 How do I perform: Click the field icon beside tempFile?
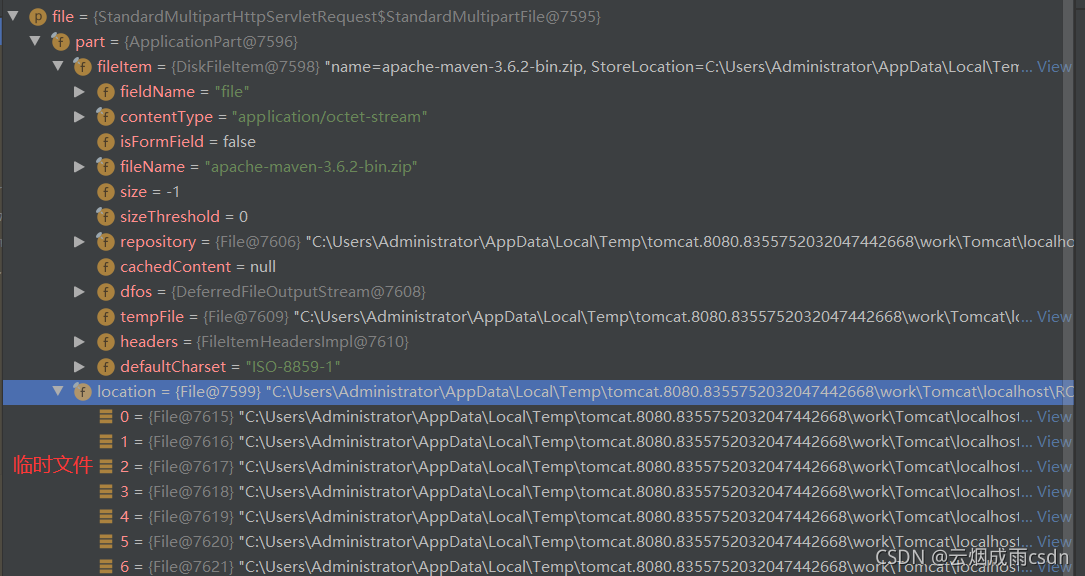point(106,316)
